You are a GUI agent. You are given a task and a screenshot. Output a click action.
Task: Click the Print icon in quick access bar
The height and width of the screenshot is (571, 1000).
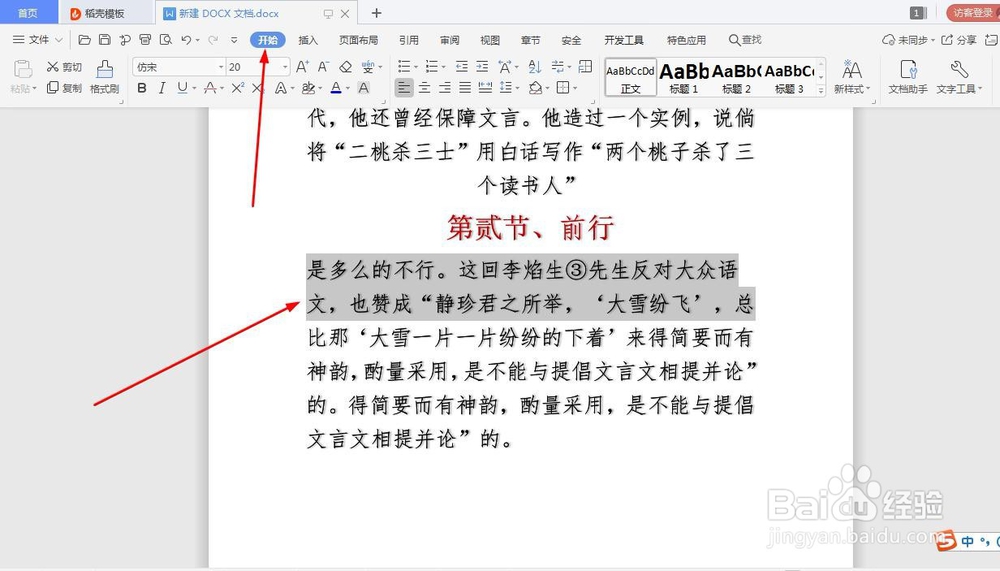pyautogui.click(x=145, y=40)
